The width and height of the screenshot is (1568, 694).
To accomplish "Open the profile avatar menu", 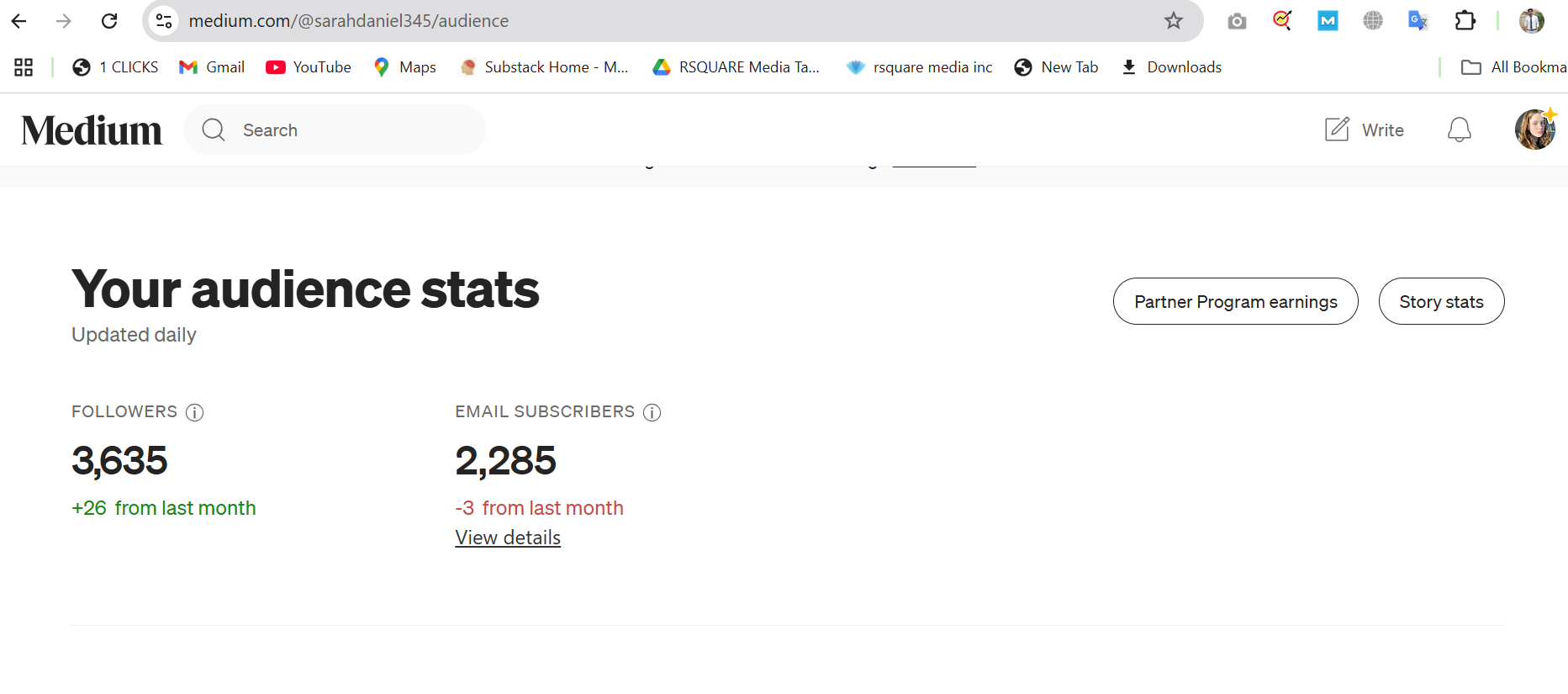I will 1535,130.
